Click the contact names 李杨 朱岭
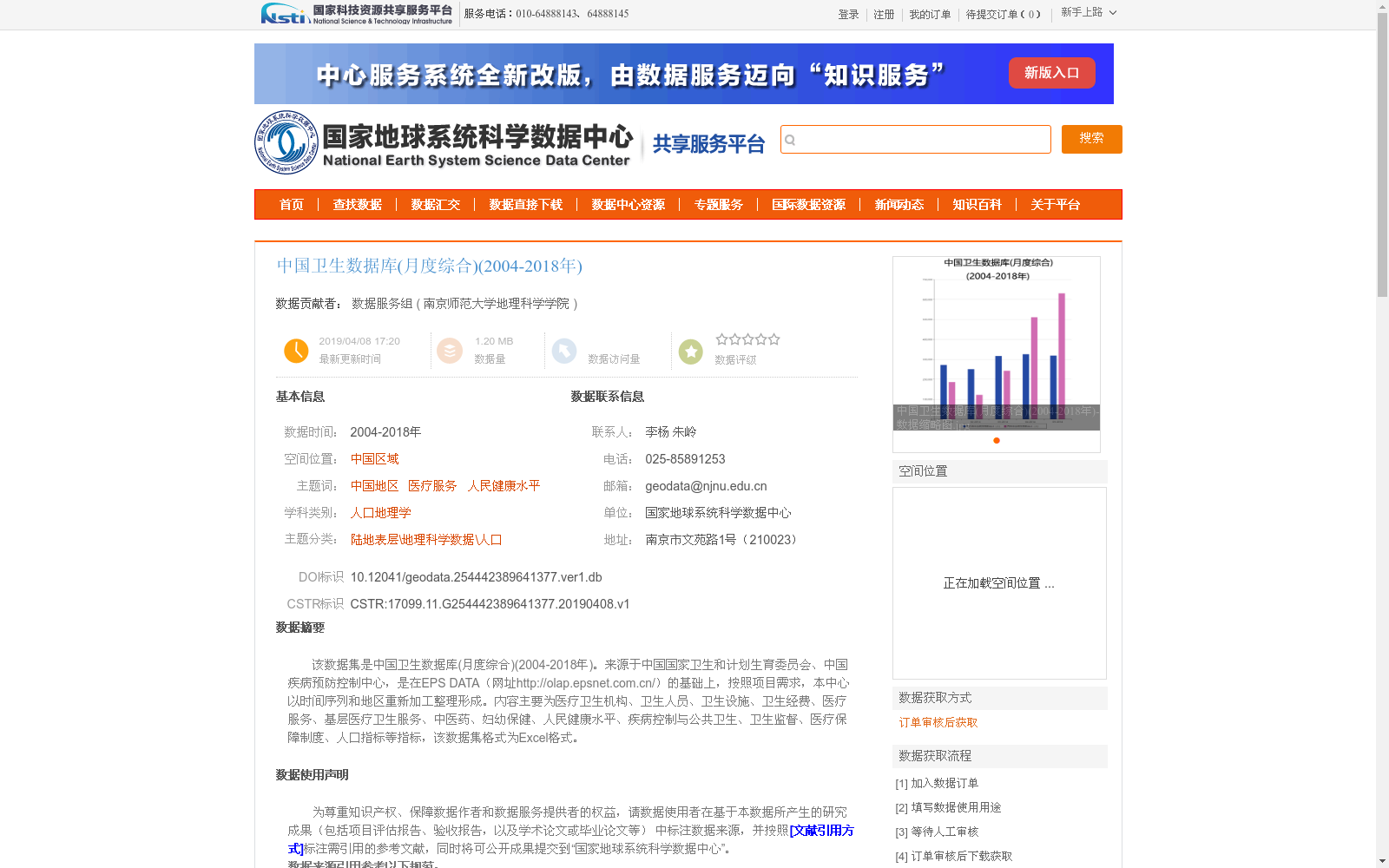Image resolution: width=1389 pixels, height=868 pixels. 671,432
